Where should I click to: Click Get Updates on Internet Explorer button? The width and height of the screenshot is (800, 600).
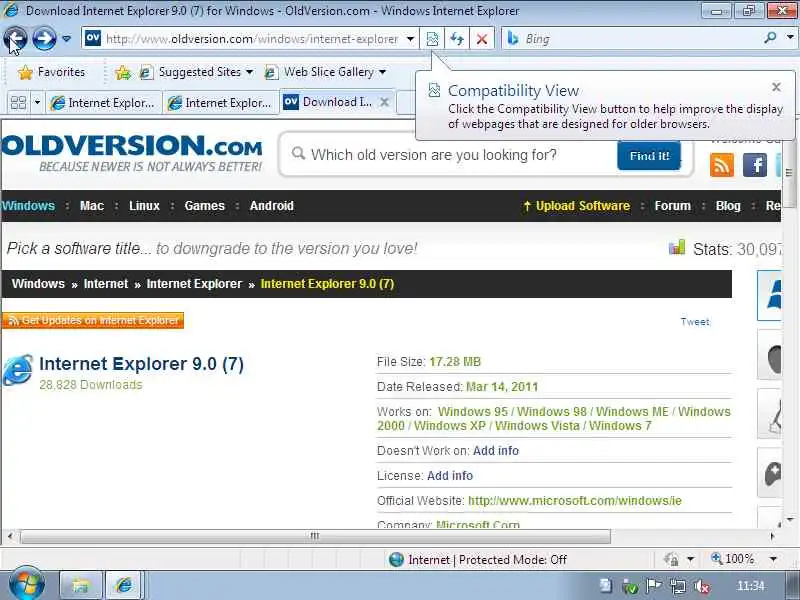[93, 320]
